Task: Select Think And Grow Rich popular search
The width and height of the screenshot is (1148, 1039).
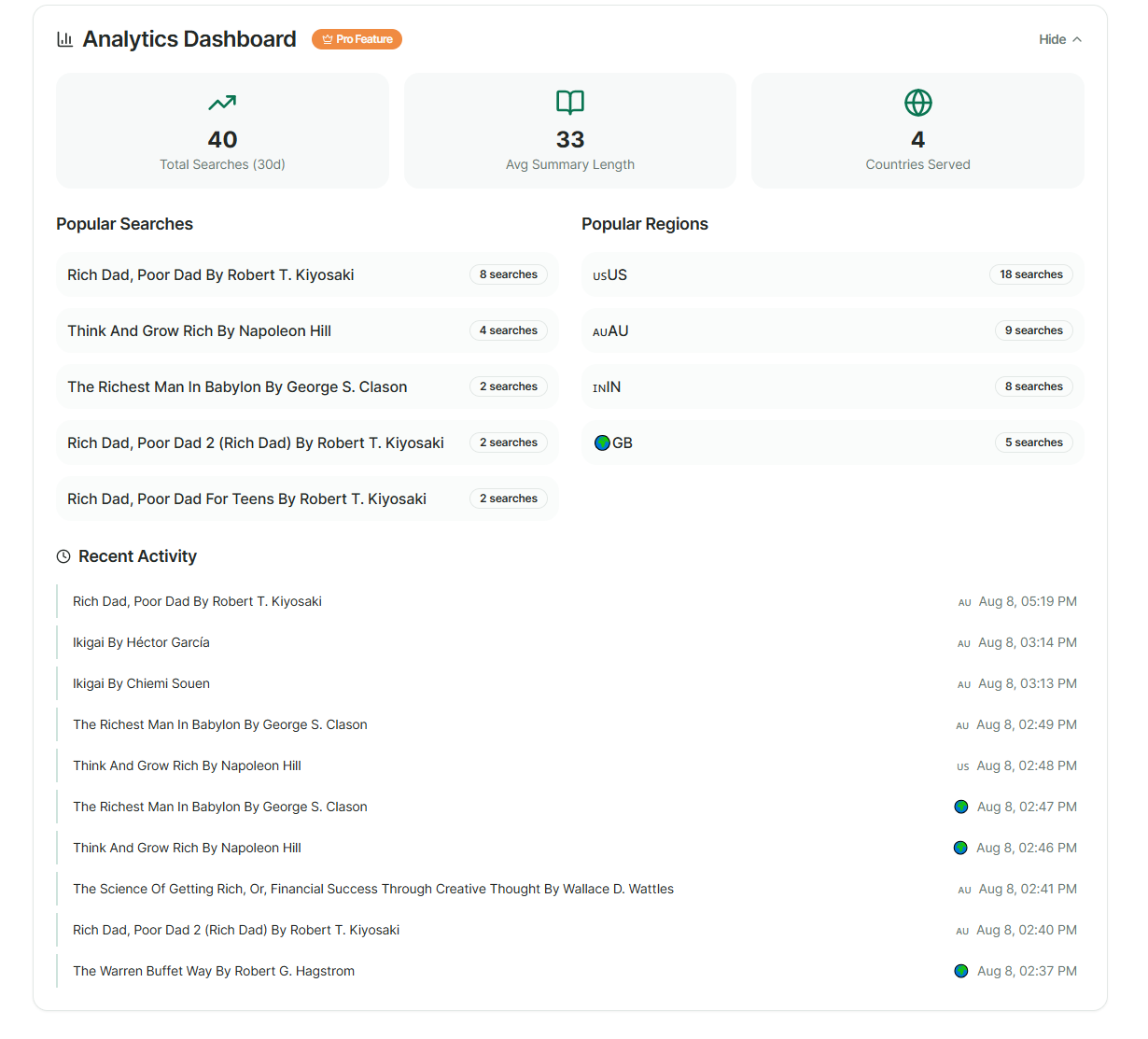Action: click(200, 330)
